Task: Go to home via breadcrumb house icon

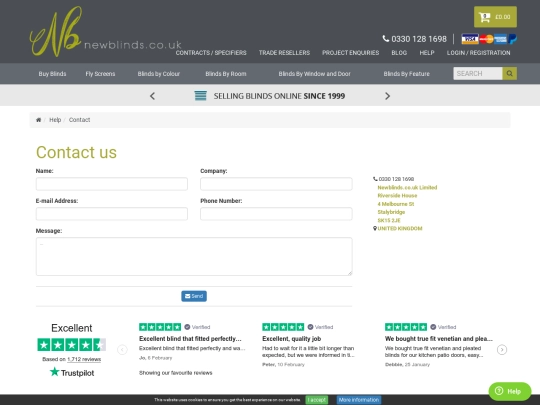Action: (38, 120)
